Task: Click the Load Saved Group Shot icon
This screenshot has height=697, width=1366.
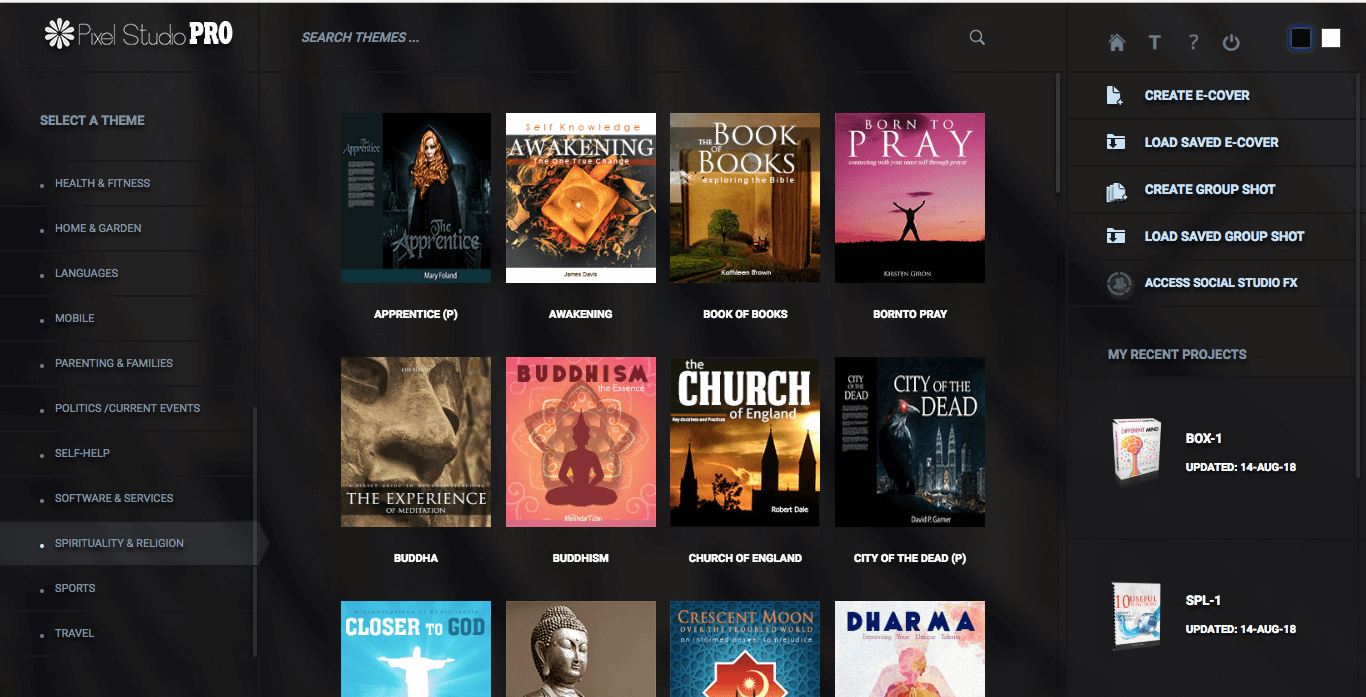Action: point(1115,236)
